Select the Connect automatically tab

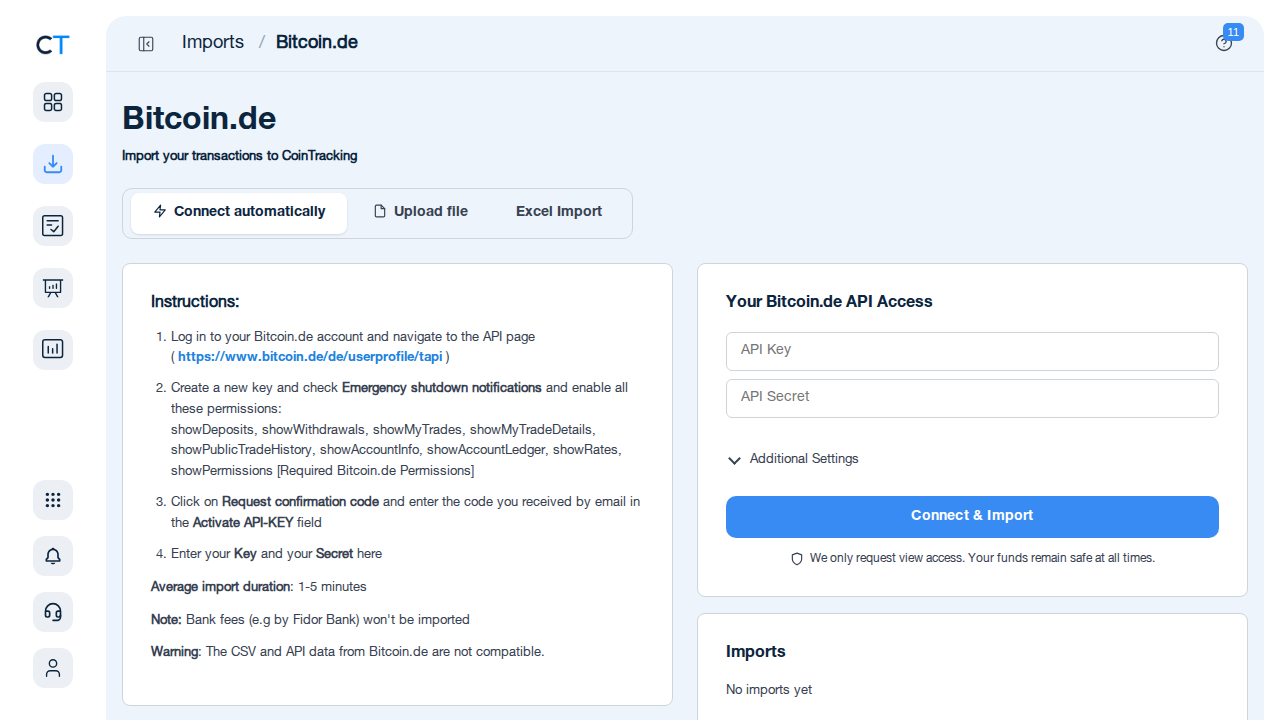click(239, 212)
